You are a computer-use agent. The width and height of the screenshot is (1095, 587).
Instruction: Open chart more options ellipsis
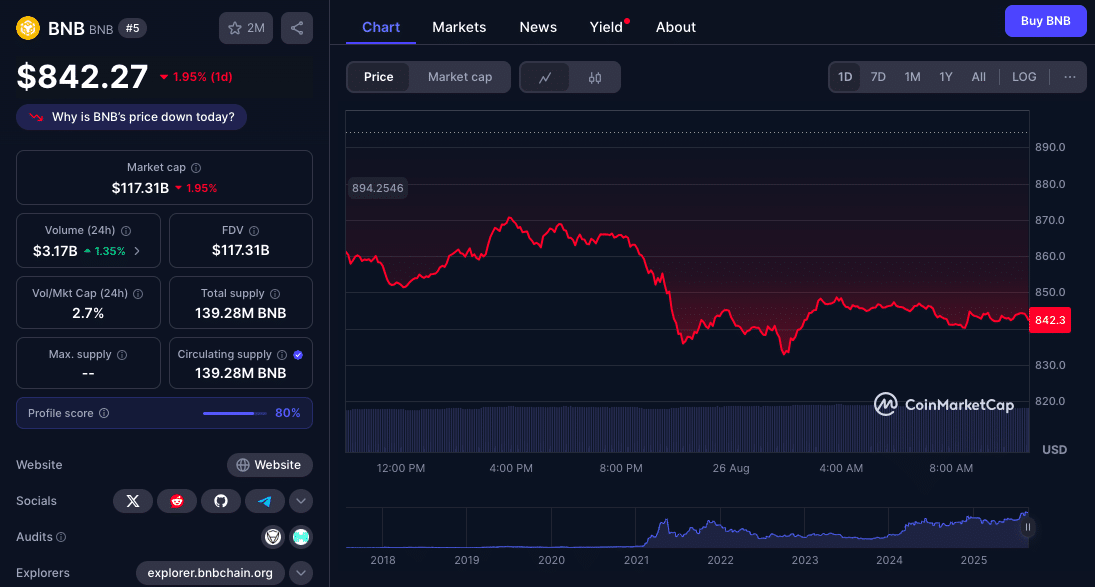click(x=1069, y=77)
